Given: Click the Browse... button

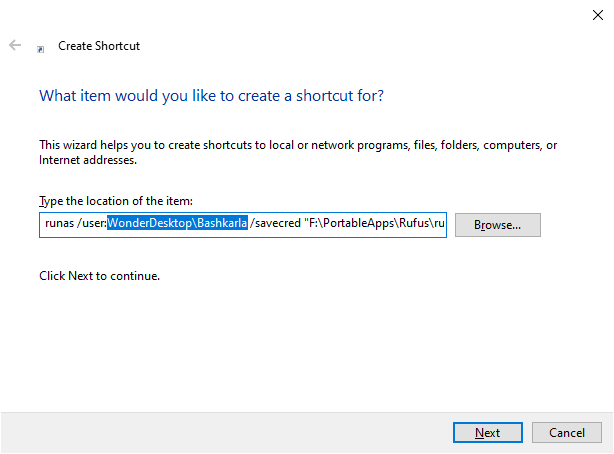Looking at the screenshot, I should tap(498, 225).
